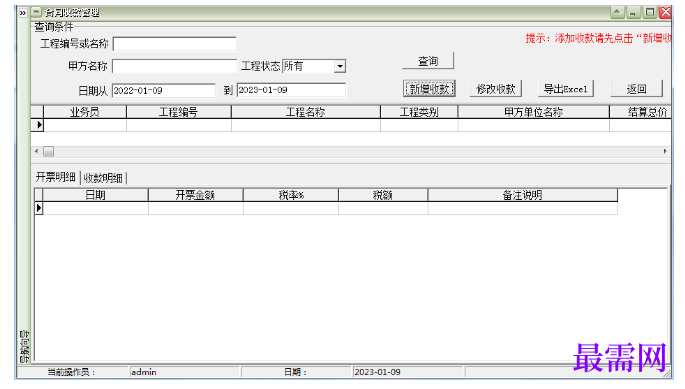Click the upper grid row selector arrow
This screenshot has width=685, height=389.
click(x=39, y=125)
